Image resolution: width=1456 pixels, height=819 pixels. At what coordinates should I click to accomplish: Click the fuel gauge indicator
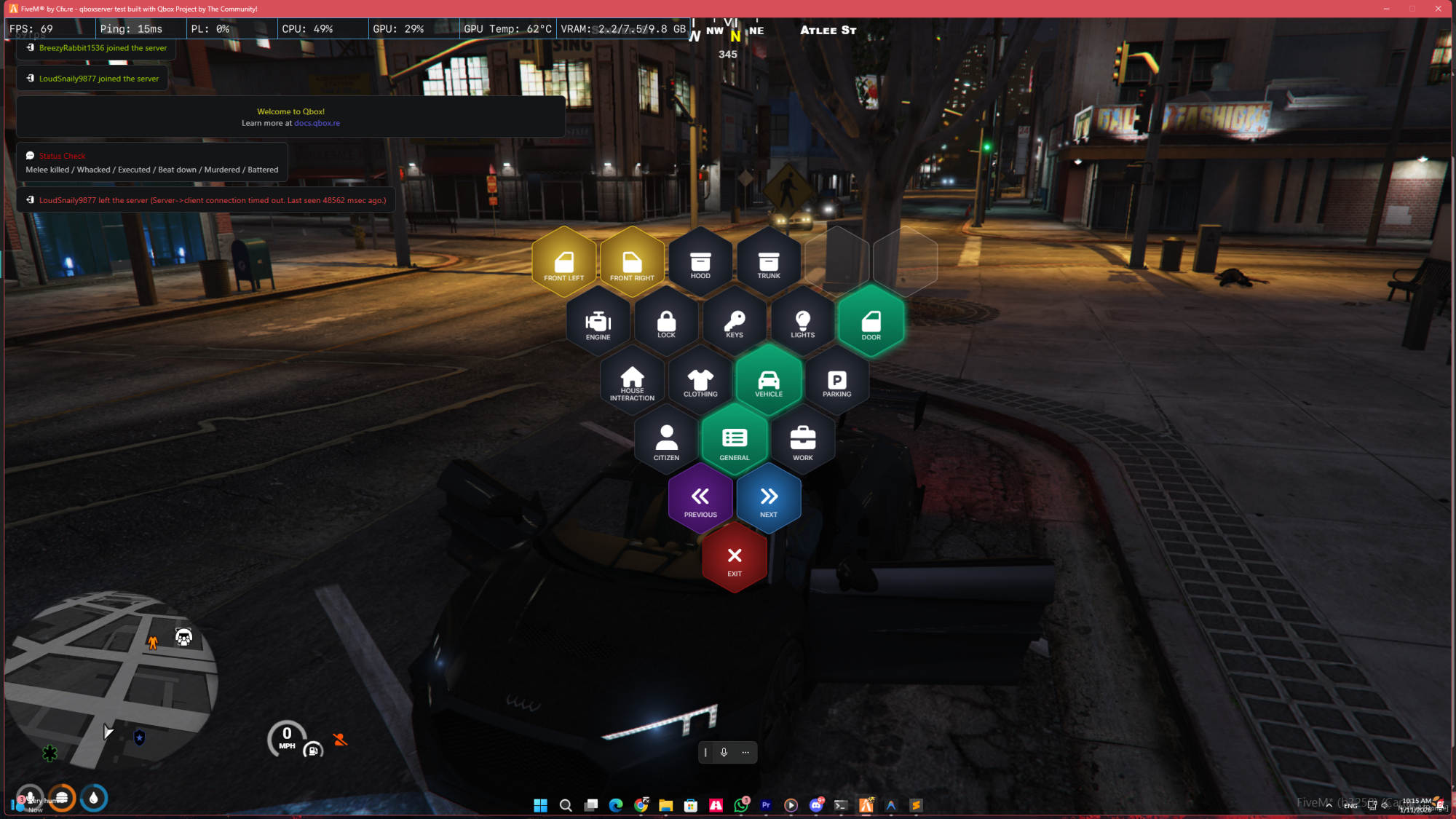tap(313, 750)
